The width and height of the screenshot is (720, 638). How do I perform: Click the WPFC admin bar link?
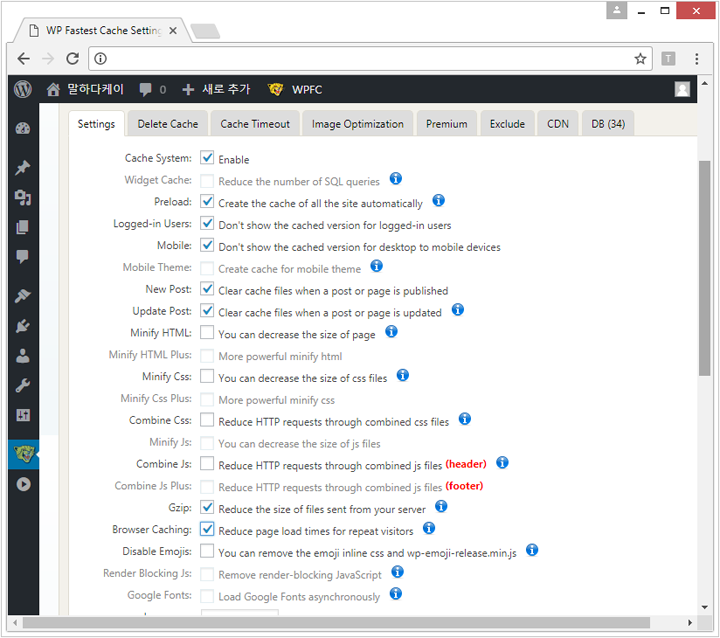click(296, 89)
